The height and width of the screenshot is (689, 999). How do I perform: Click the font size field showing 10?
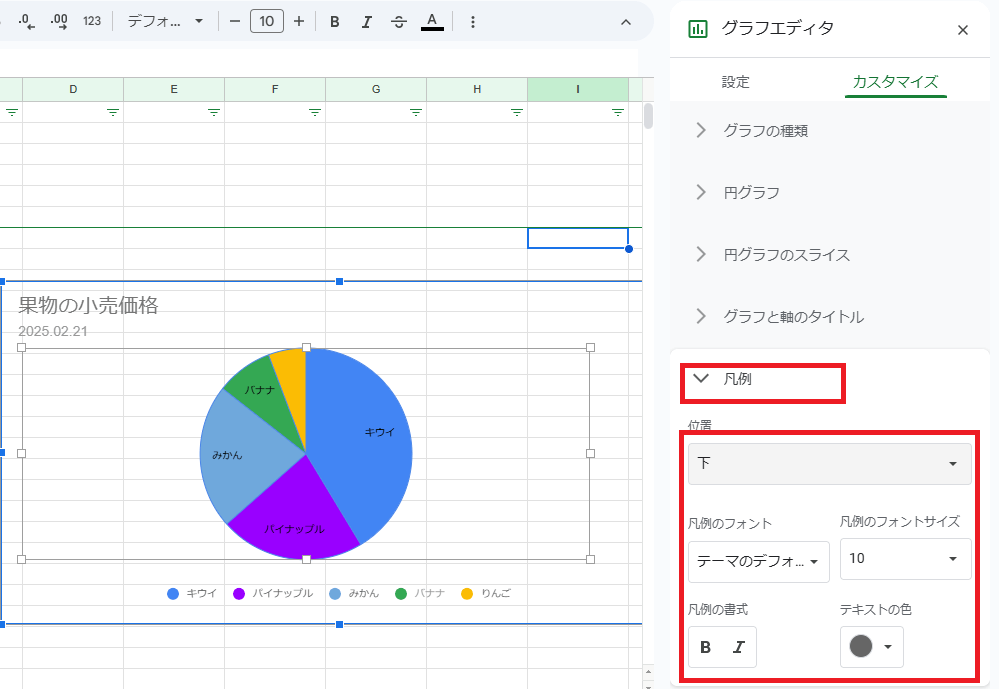[x=266, y=22]
